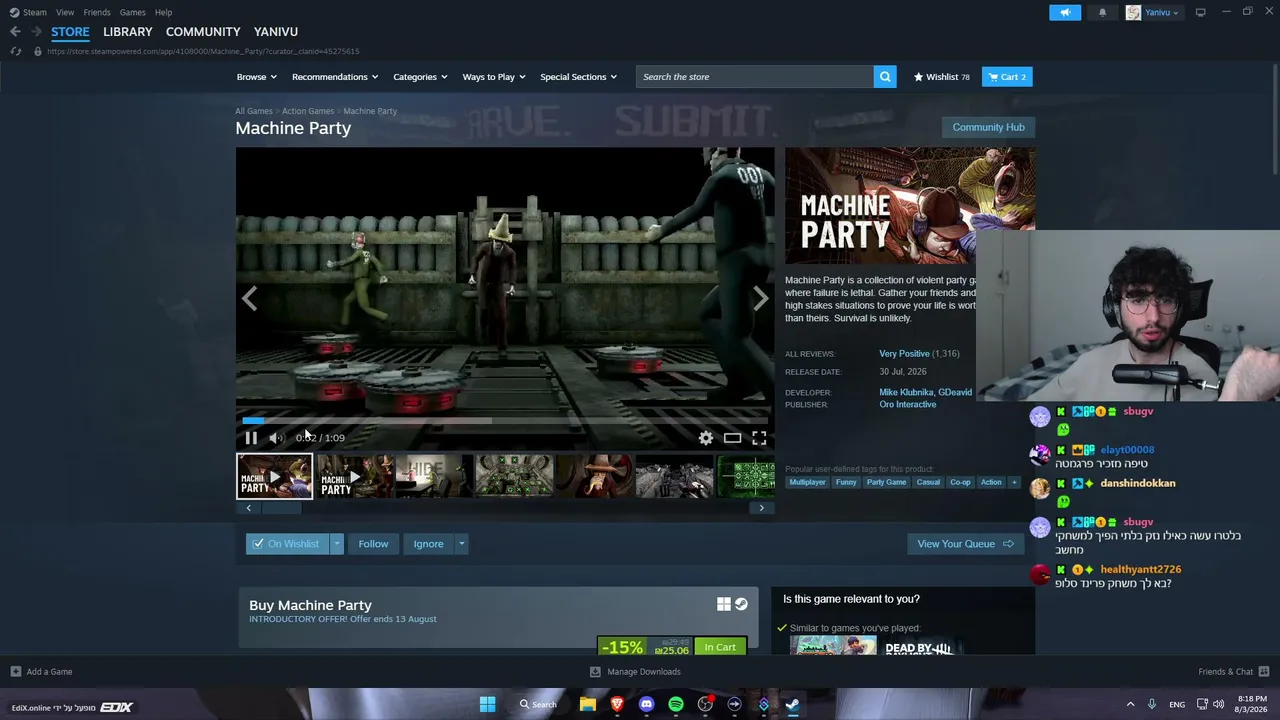Open the Recommendations dropdown menu
This screenshot has height=720, width=1280.
[x=335, y=77]
